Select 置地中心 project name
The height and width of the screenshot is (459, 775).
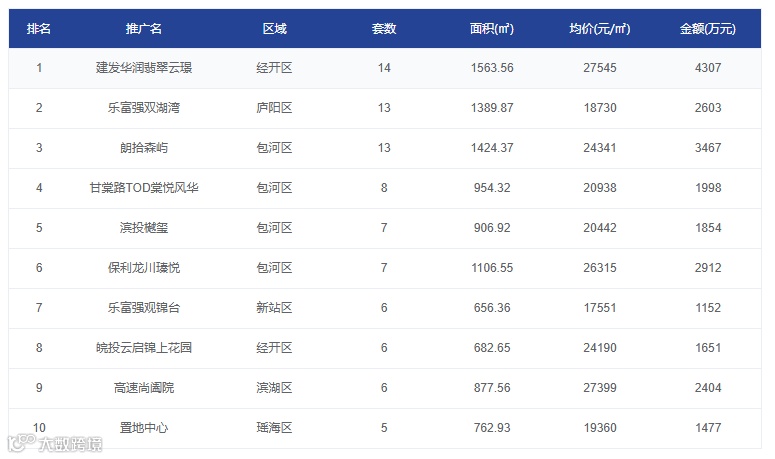(x=144, y=428)
